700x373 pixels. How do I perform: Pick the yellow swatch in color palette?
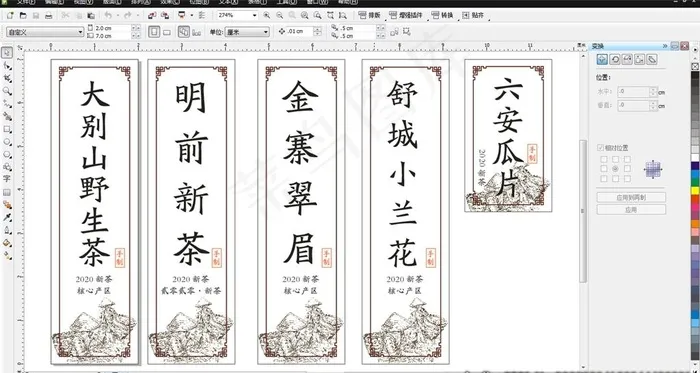(x=695, y=191)
